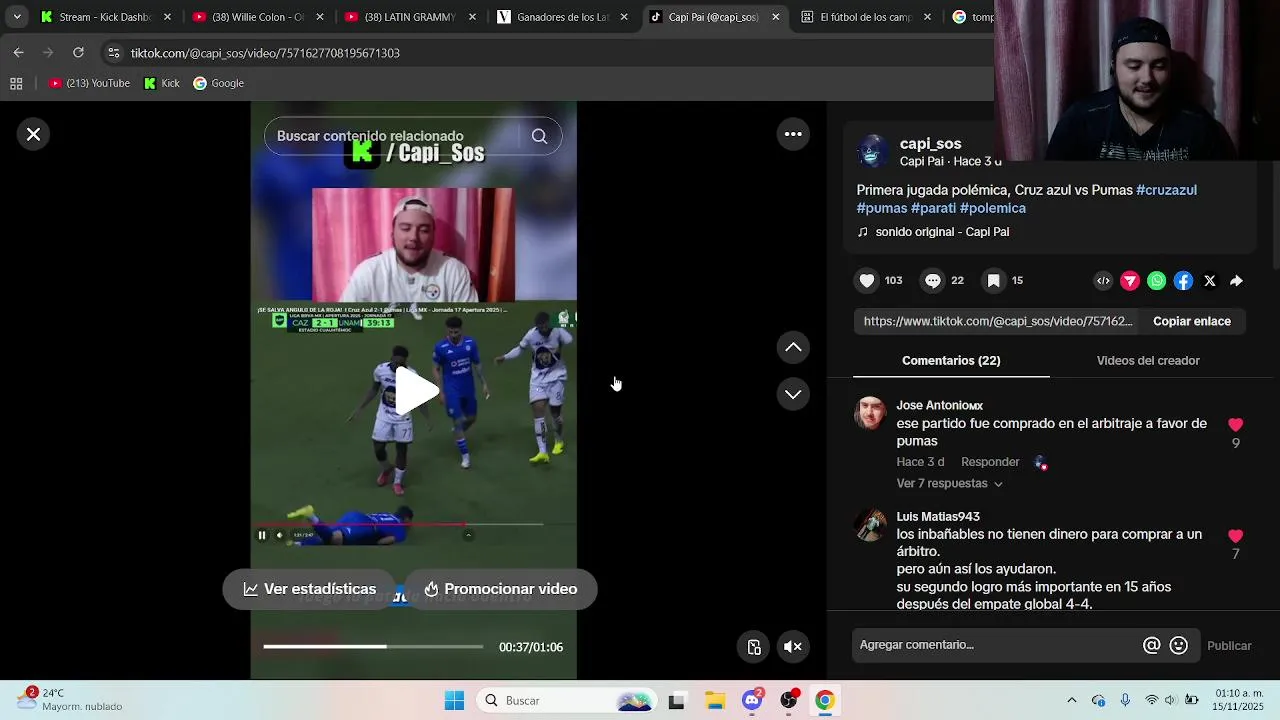Screen dimensions: 1280x720
Task: Click Promocionar video button
Action: (500, 589)
